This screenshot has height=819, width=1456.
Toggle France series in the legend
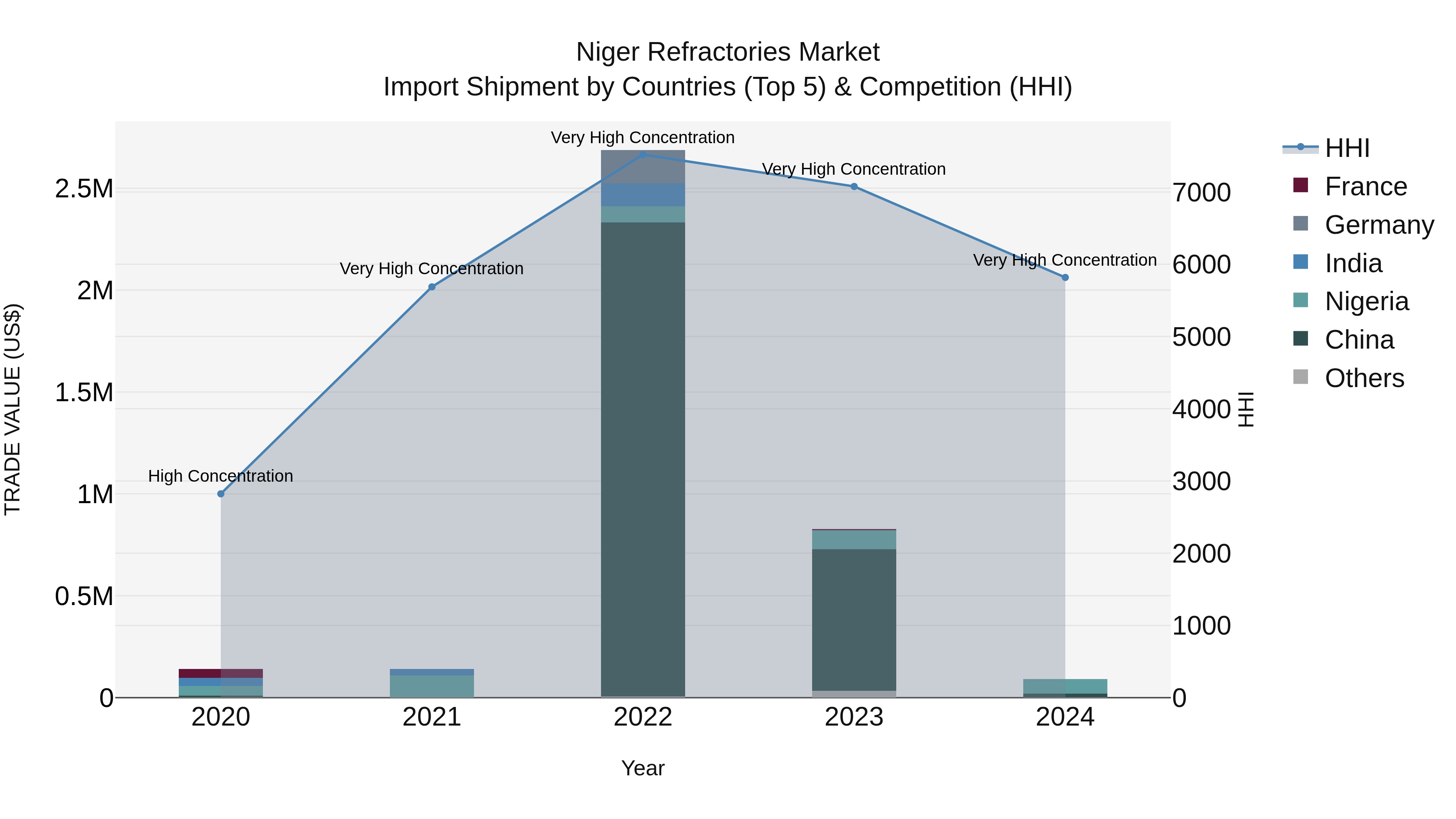click(x=1350, y=186)
